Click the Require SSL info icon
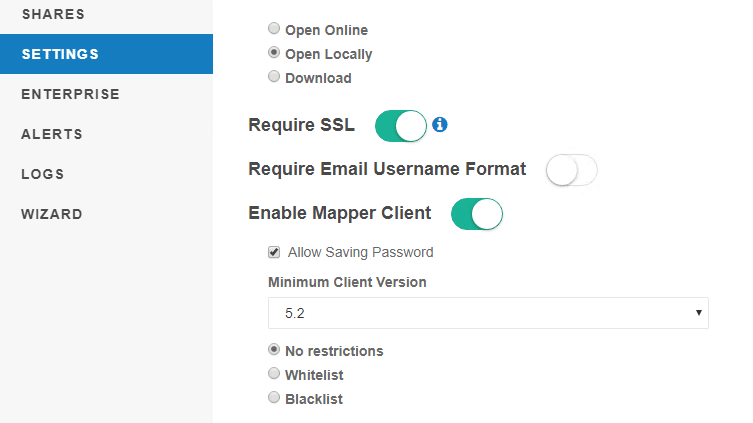 click(440, 125)
